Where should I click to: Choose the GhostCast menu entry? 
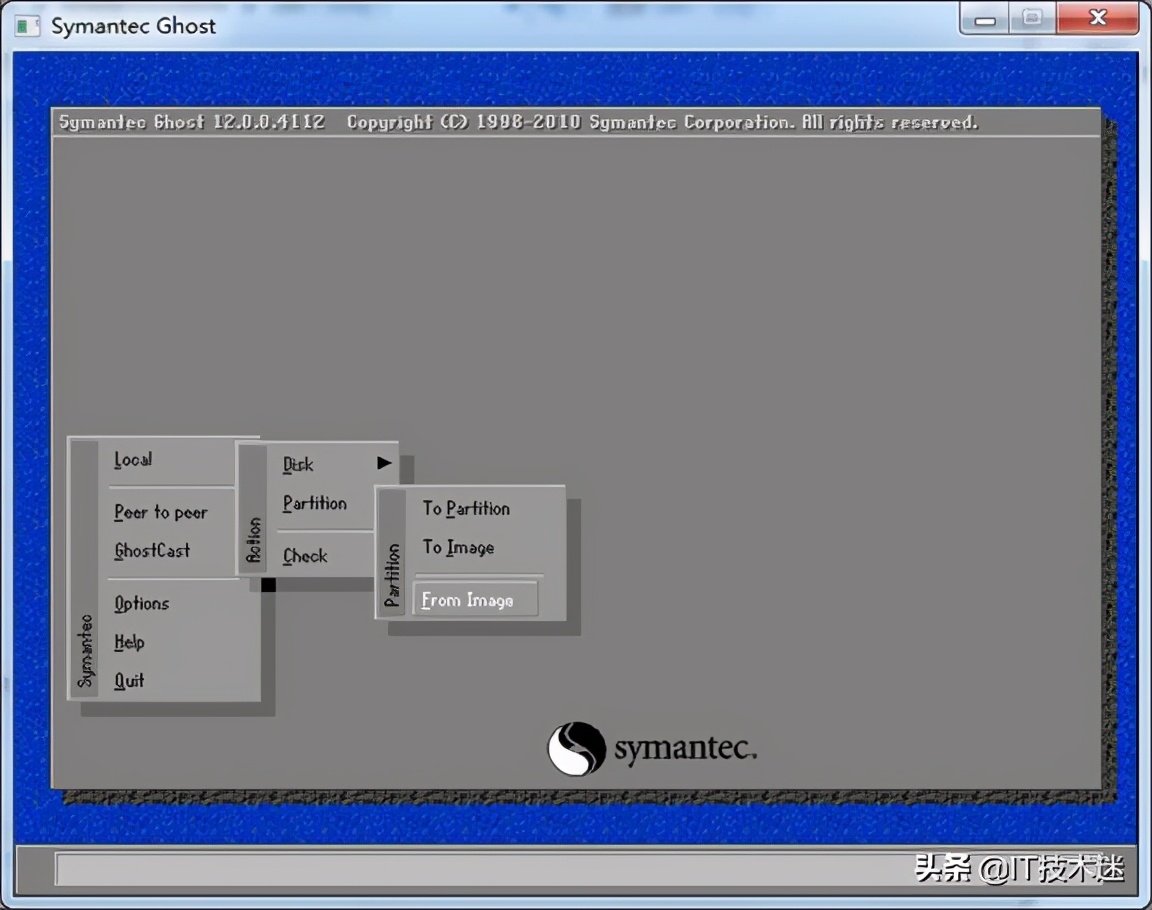pos(152,550)
